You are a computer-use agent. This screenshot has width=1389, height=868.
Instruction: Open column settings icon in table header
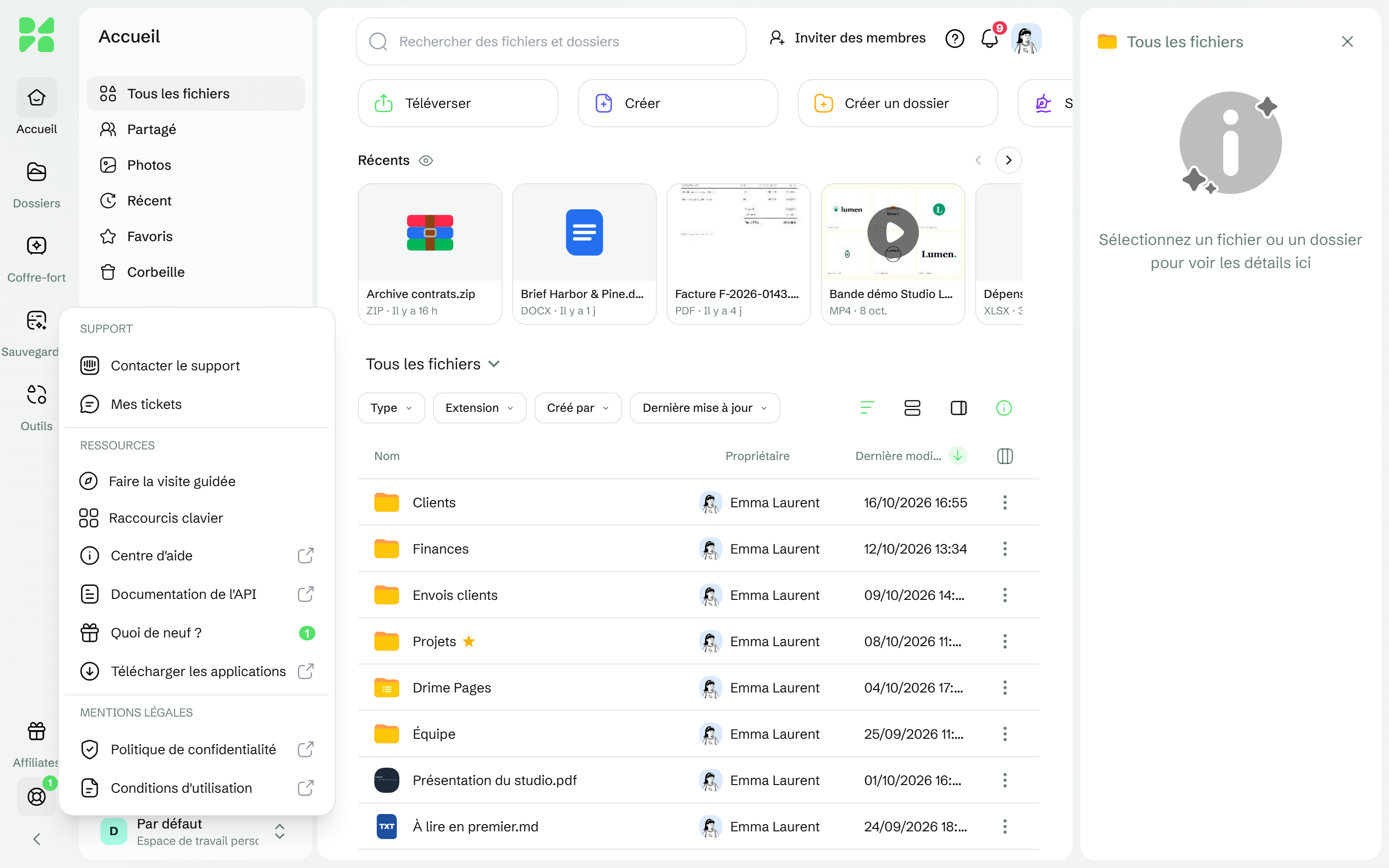click(1005, 456)
